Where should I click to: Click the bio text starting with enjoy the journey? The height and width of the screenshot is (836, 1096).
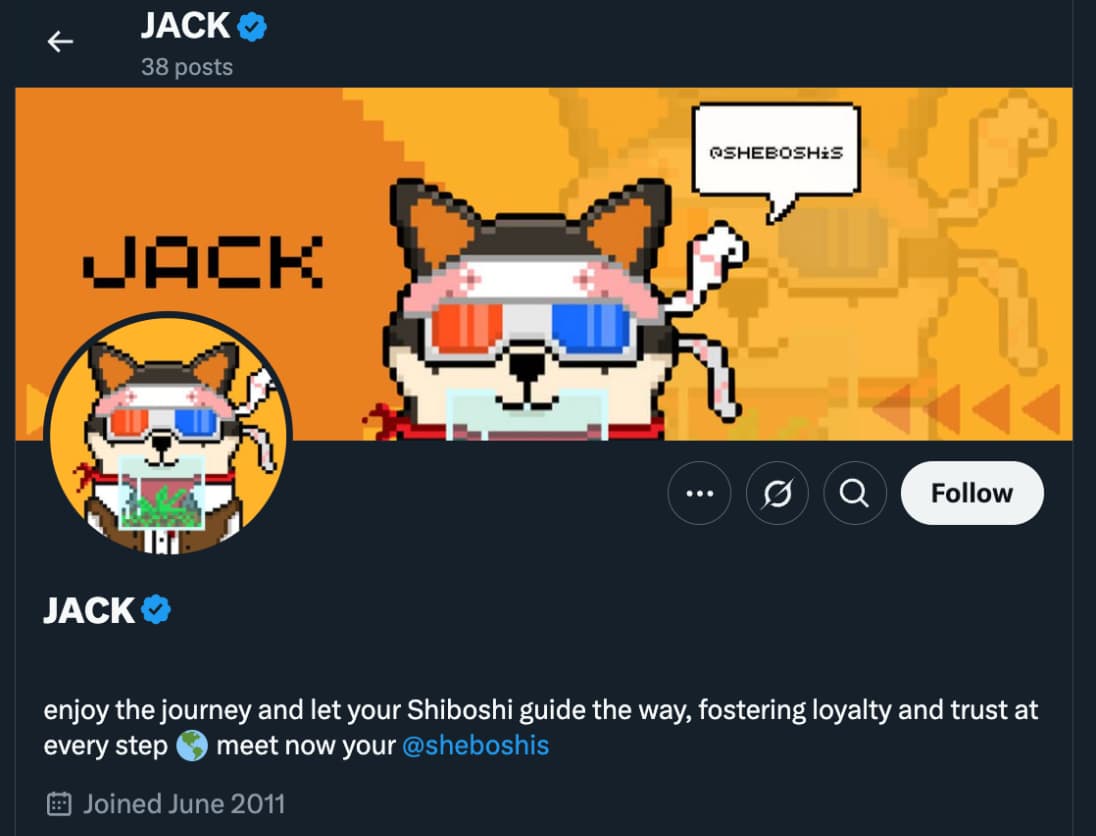coord(540,728)
